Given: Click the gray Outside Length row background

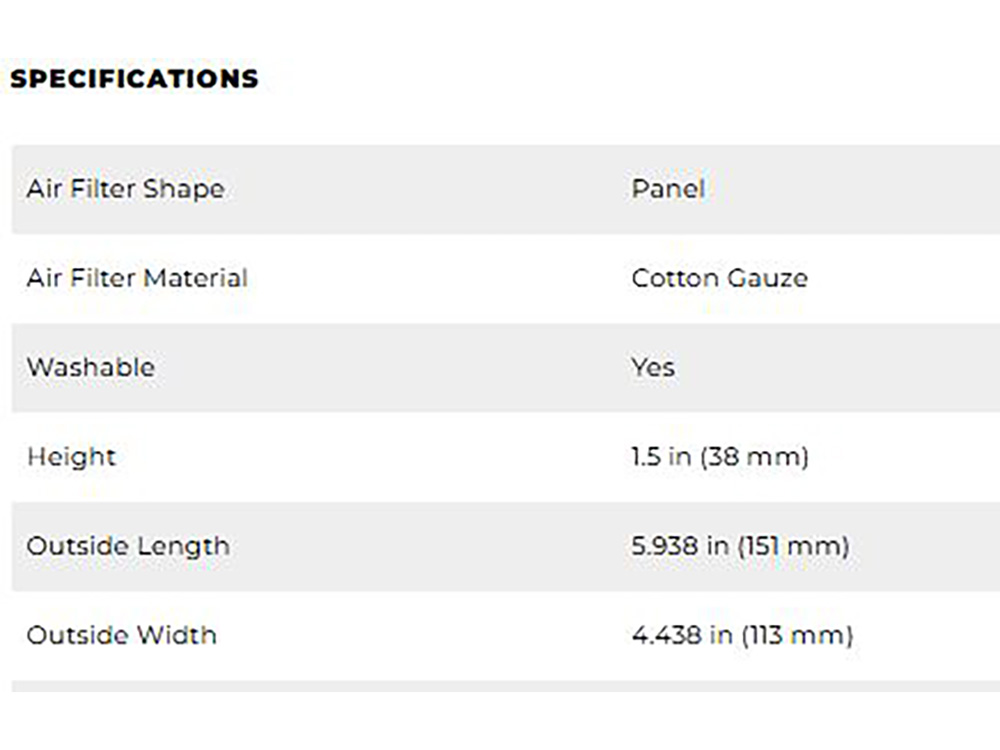Looking at the screenshot, I should point(506,547).
